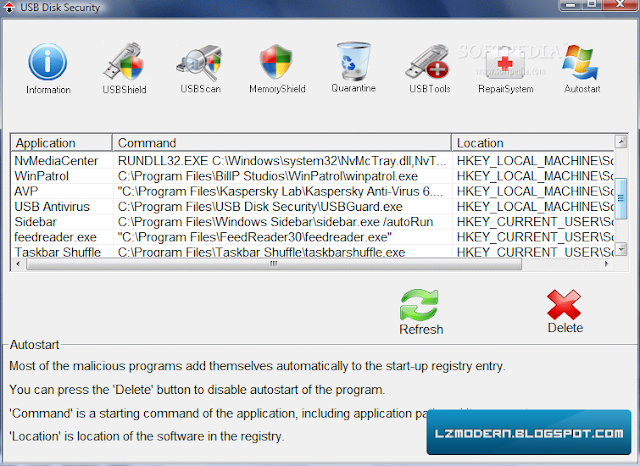This screenshot has height=466, width=640.
Task: Click the horizontal scroll right arrow
Action: click(606, 264)
